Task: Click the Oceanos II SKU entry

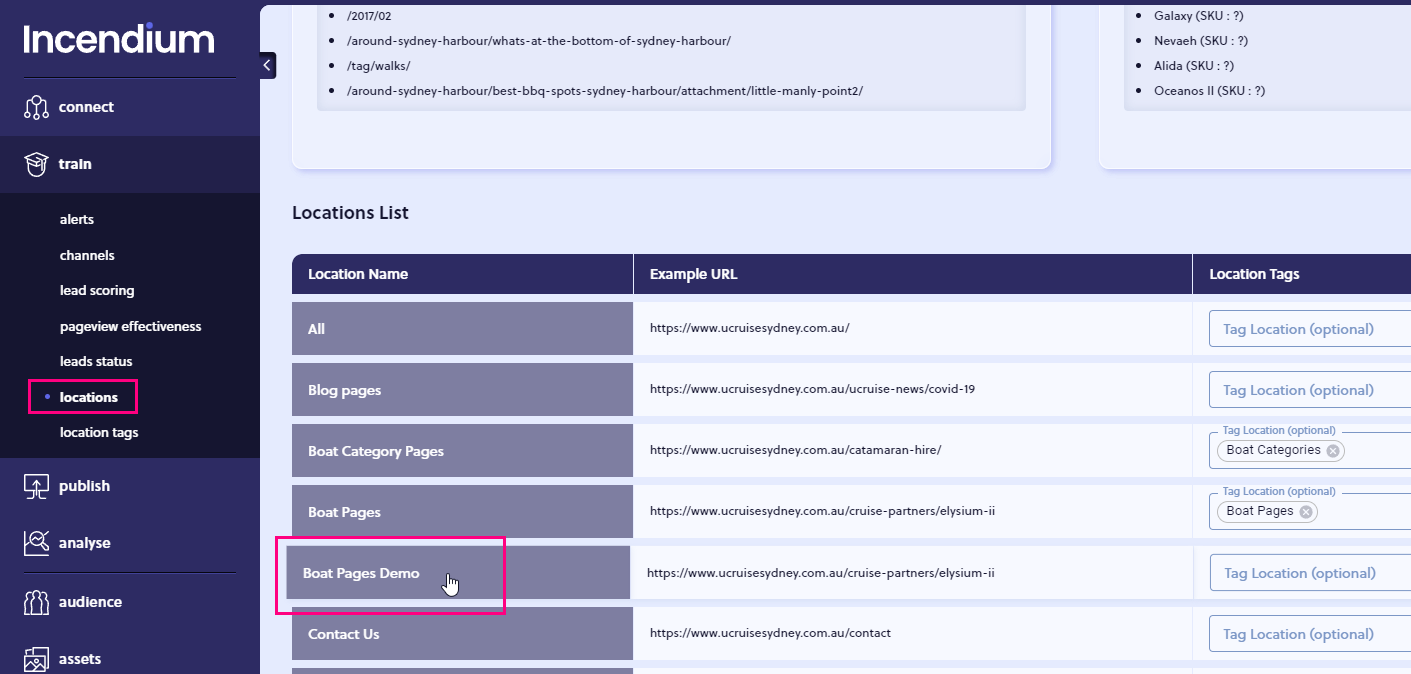Action: (1210, 91)
